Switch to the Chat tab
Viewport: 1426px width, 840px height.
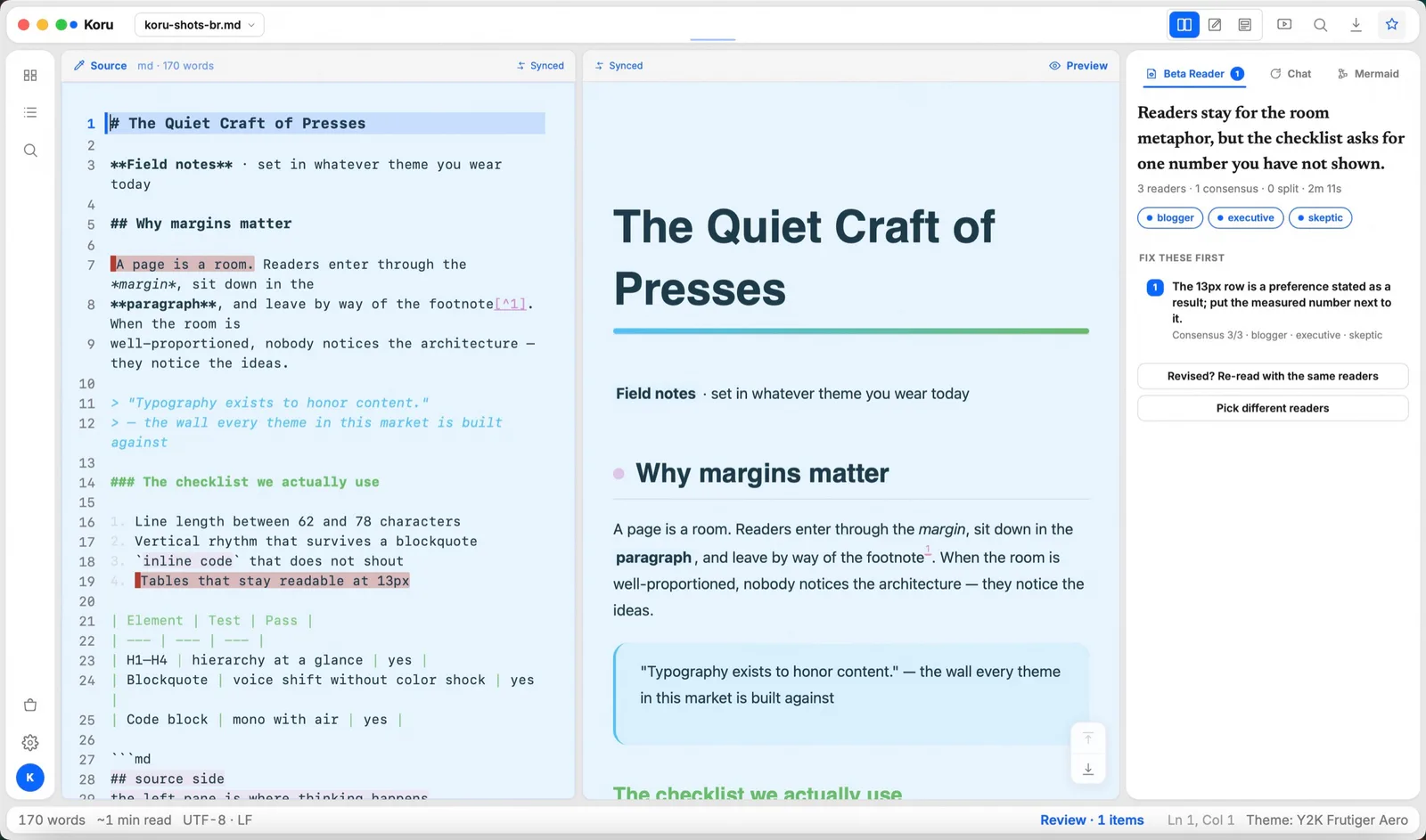[1291, 74]
